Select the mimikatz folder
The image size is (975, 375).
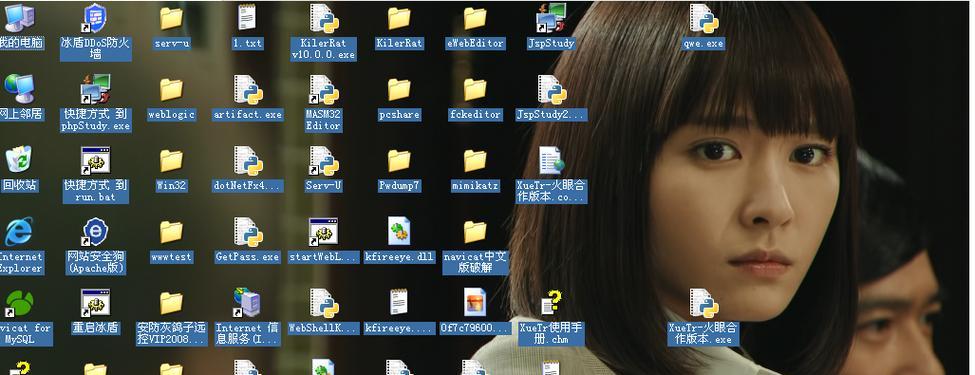coord(475,161)
